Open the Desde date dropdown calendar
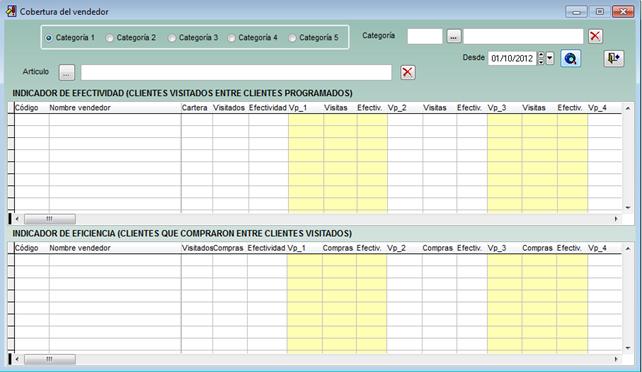 point(550,59)
